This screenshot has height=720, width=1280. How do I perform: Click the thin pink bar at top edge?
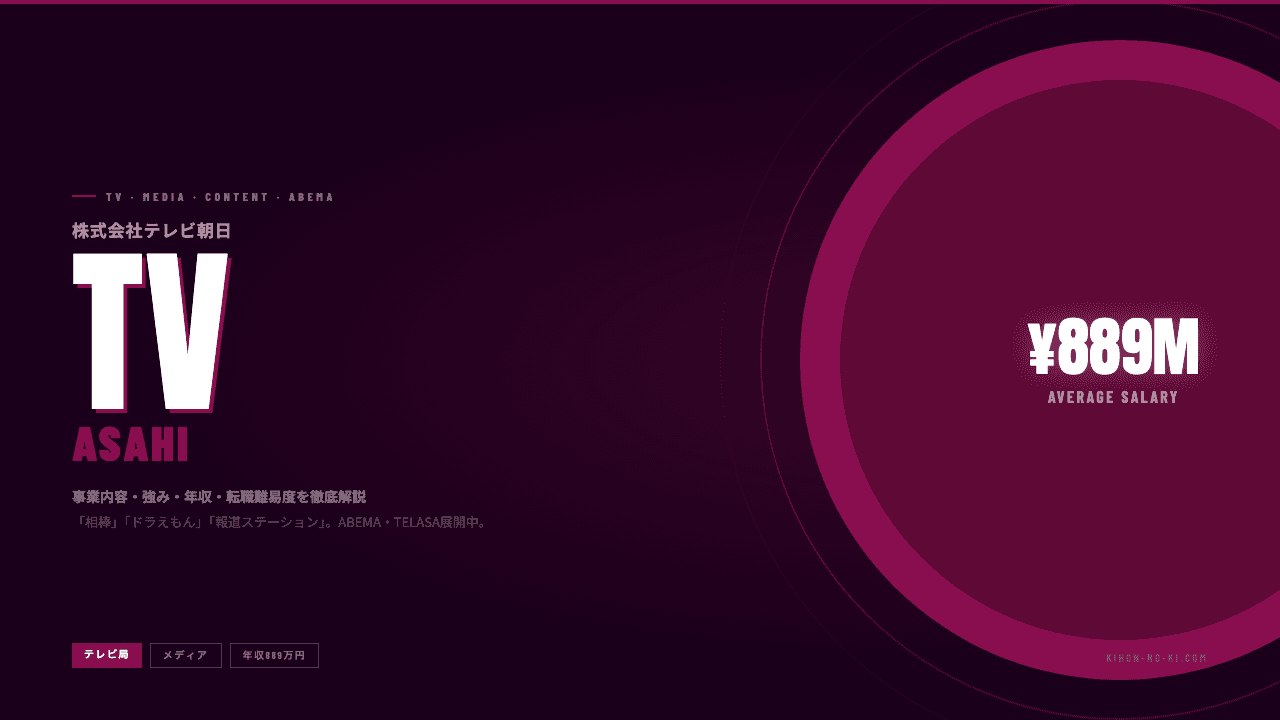pyautogui.click(x=640, y=2)
